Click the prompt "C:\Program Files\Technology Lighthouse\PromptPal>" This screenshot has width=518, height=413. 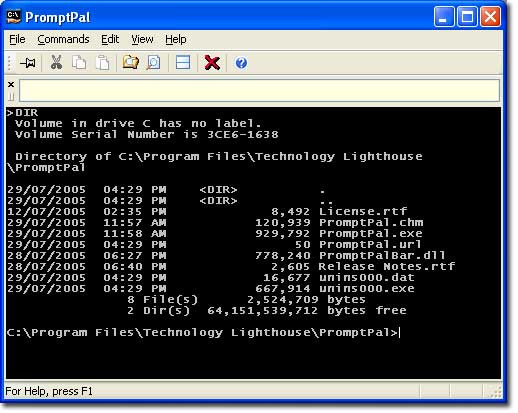pyautogui.click(x=202, y=332)
